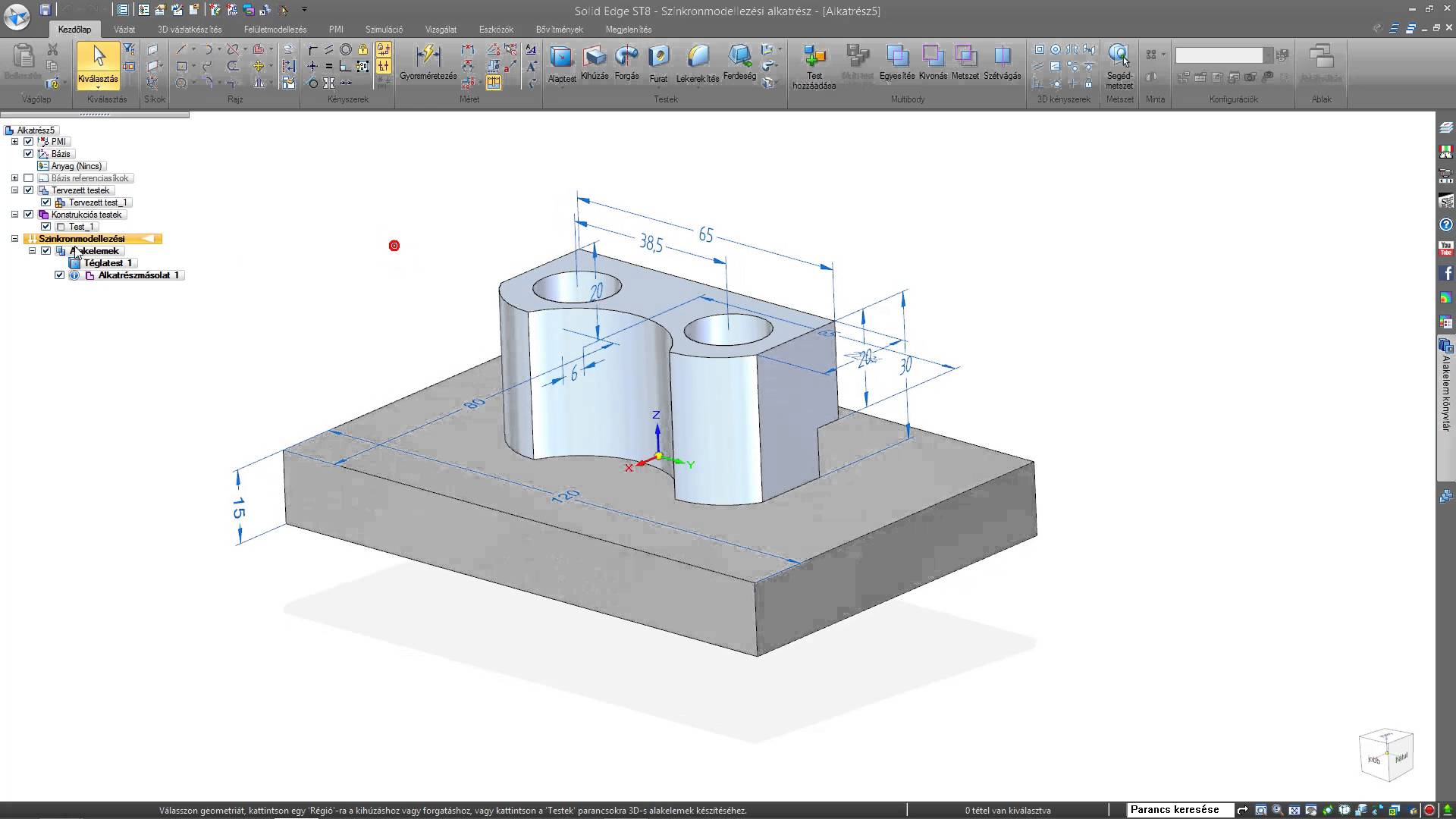This screenshot has height=819, width=1456.
Task: Open YouTube from the right sidebar
Action: click(x=1446, y=248)
